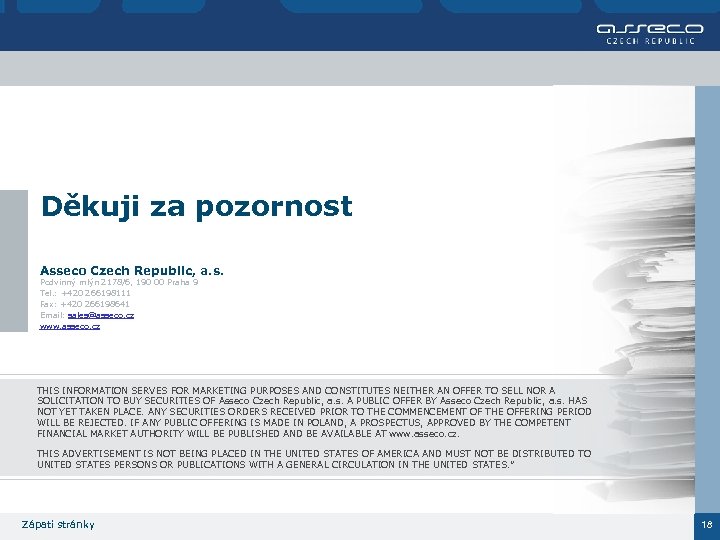
Task: Open the sales@asseco.cz email link
Action: pyautogui.click(x=101, y=315)
